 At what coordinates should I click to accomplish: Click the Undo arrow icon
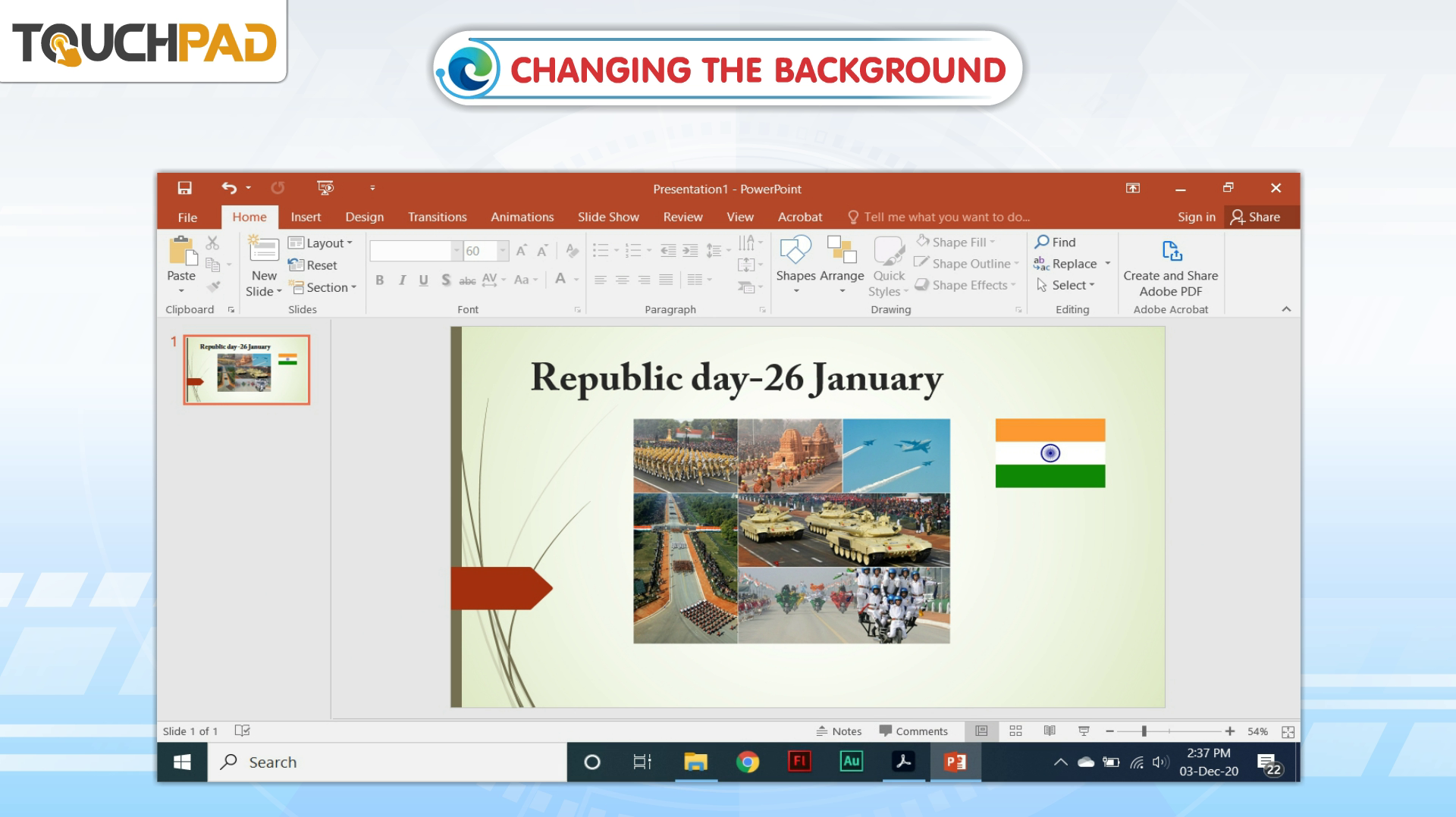[229, 188]
